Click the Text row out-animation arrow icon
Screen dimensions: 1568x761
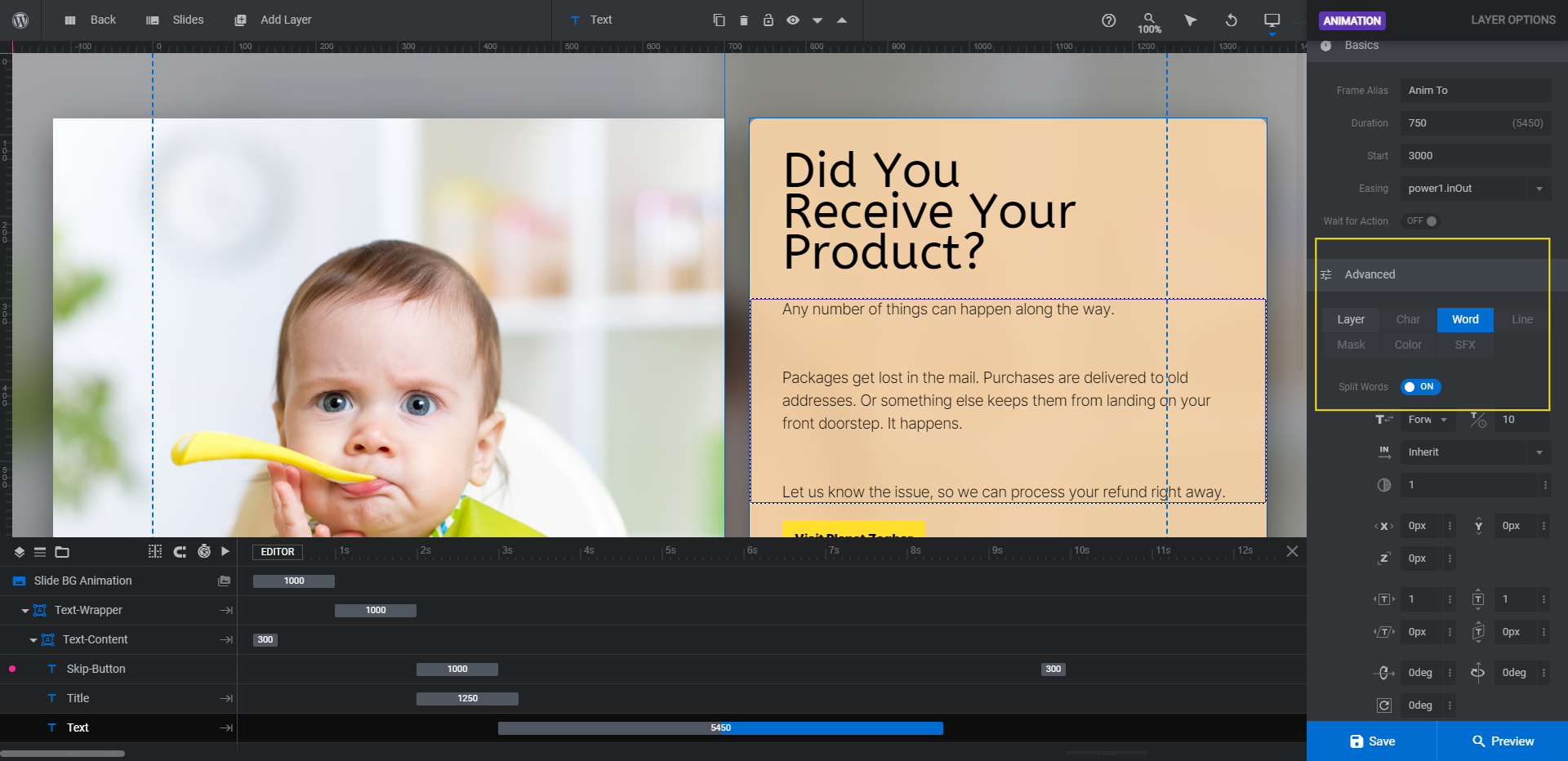226,728
